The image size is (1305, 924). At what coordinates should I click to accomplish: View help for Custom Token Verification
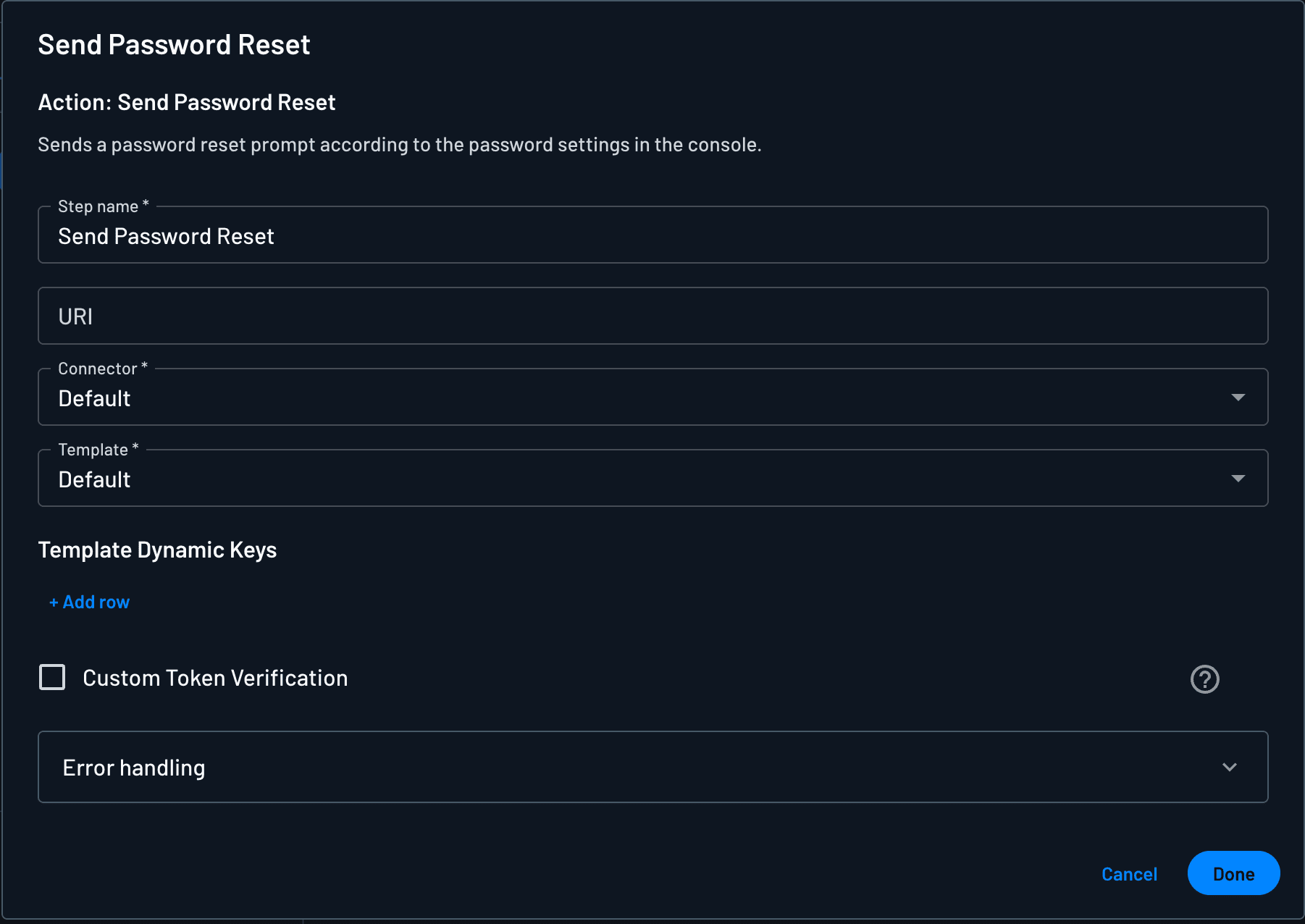[1204, 679]
